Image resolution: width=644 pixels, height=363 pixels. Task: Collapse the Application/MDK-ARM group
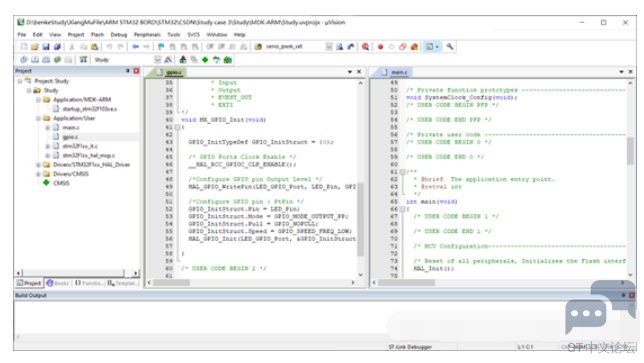tap(38, 100)
